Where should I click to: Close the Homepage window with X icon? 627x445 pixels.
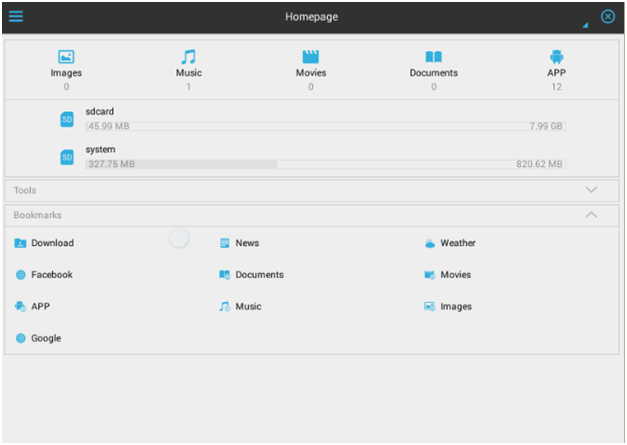click(x=608, y=16)
